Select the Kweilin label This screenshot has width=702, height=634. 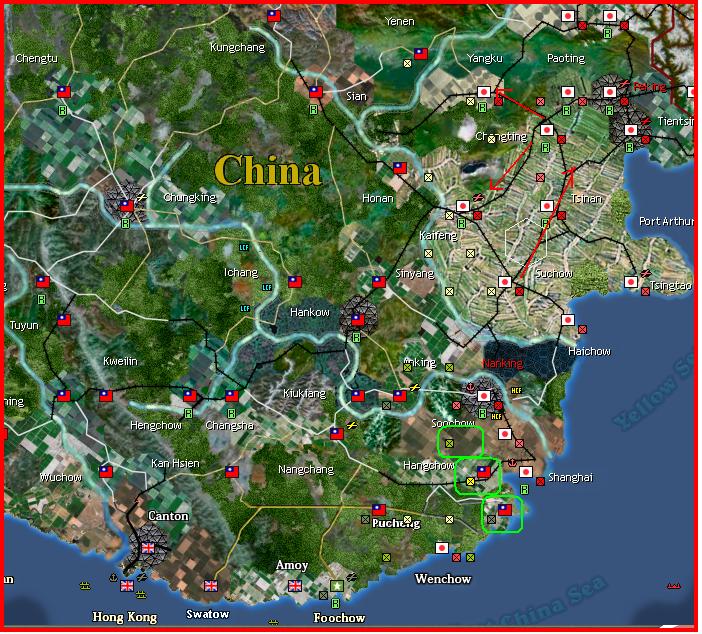point(120,361)
